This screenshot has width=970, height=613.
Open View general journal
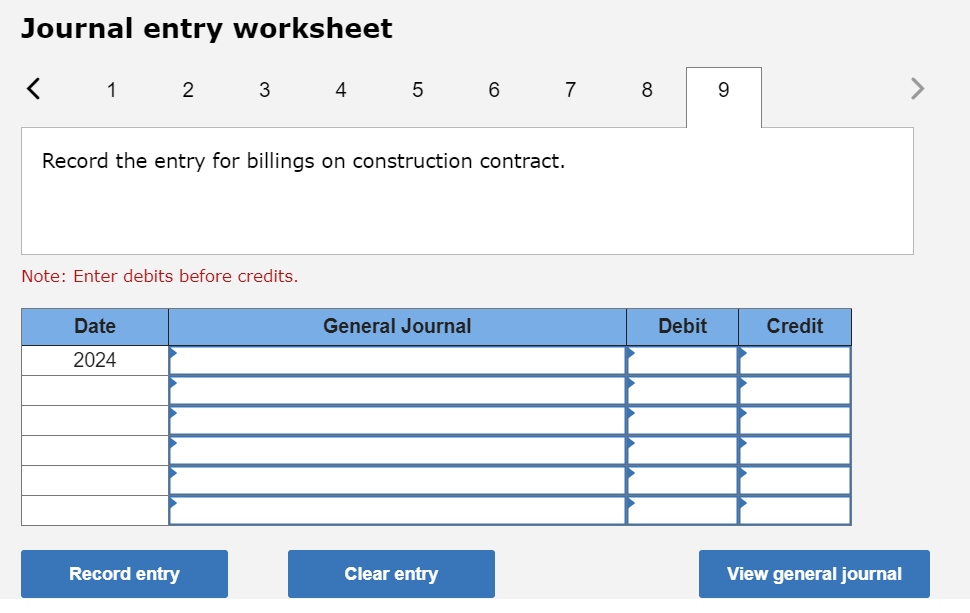814,574
